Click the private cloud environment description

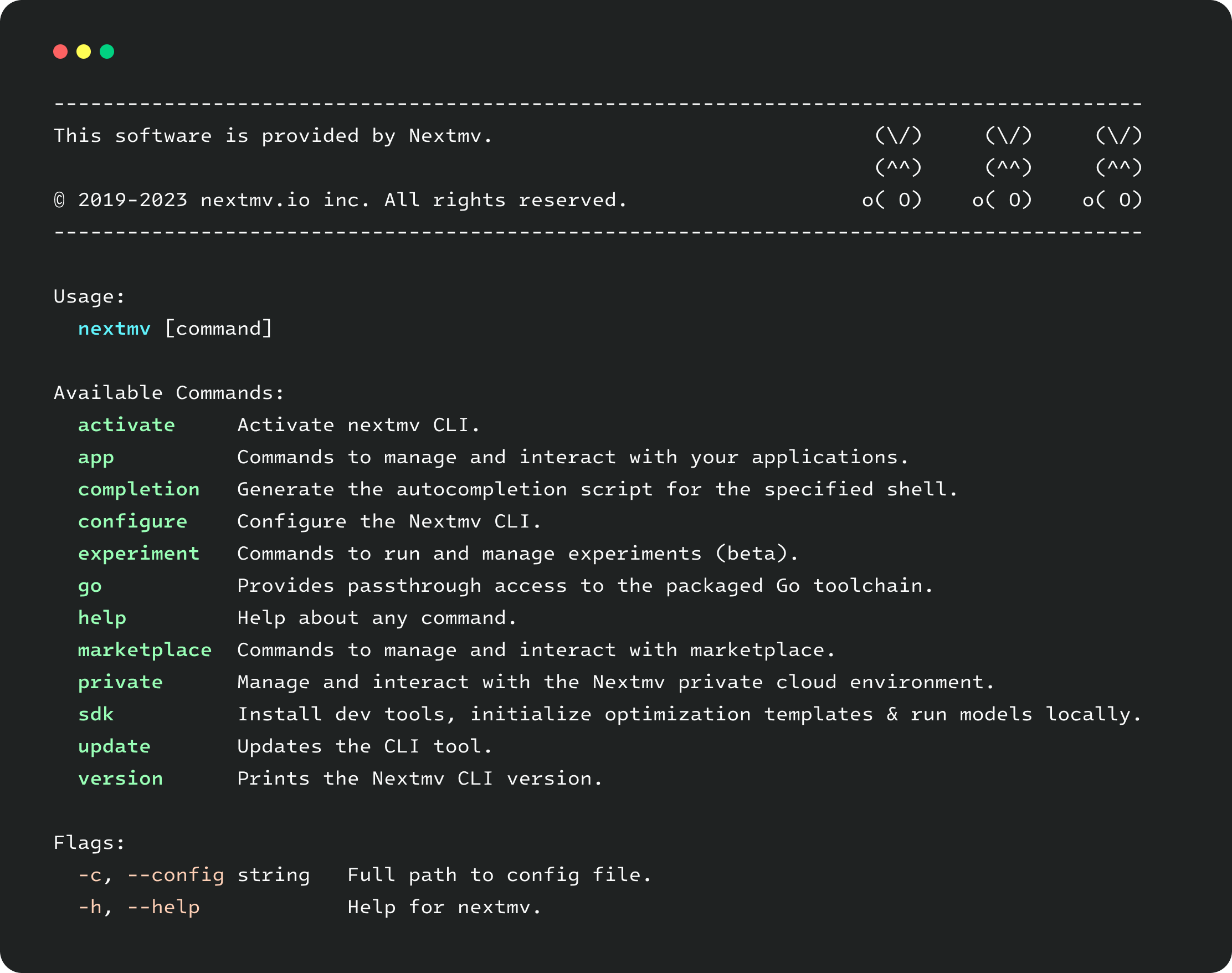pyautogui.click(x=615, y=683)
